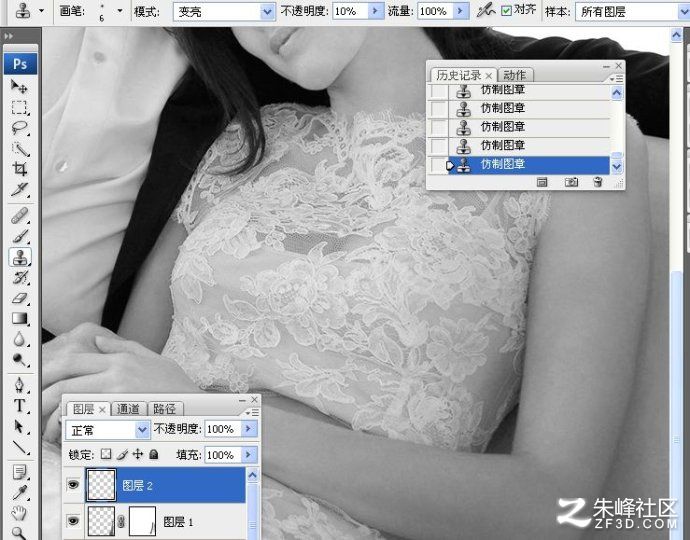The image size is (690, 540).
Task: Open the 样本 dropdown showing 所有图层
Action: coord(683,12)
